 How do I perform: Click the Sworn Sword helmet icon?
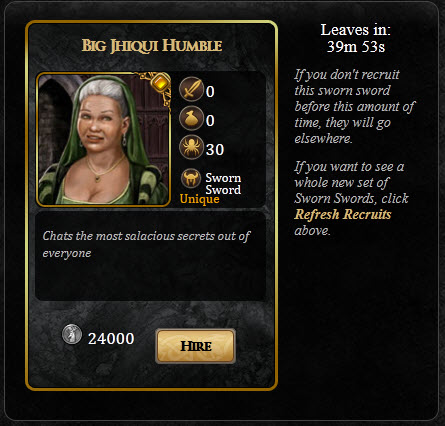191,178
